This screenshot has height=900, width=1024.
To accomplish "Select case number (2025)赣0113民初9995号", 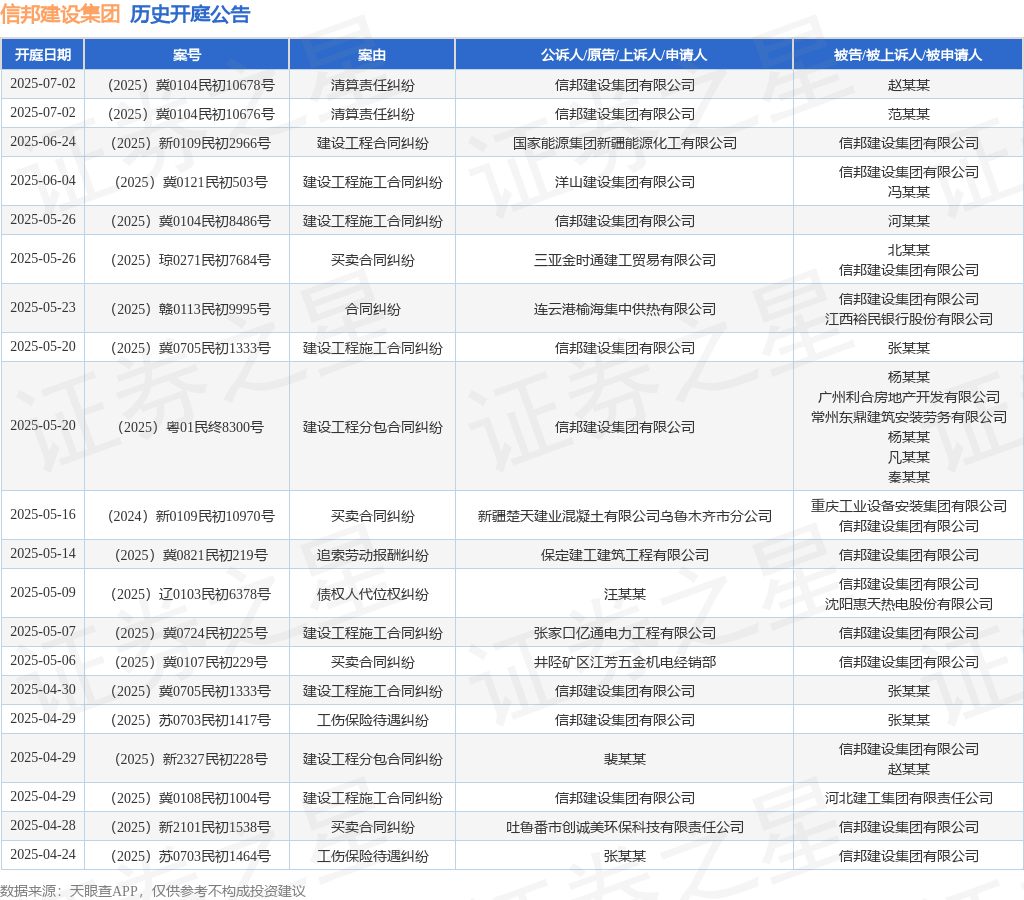I will (191, 309).
